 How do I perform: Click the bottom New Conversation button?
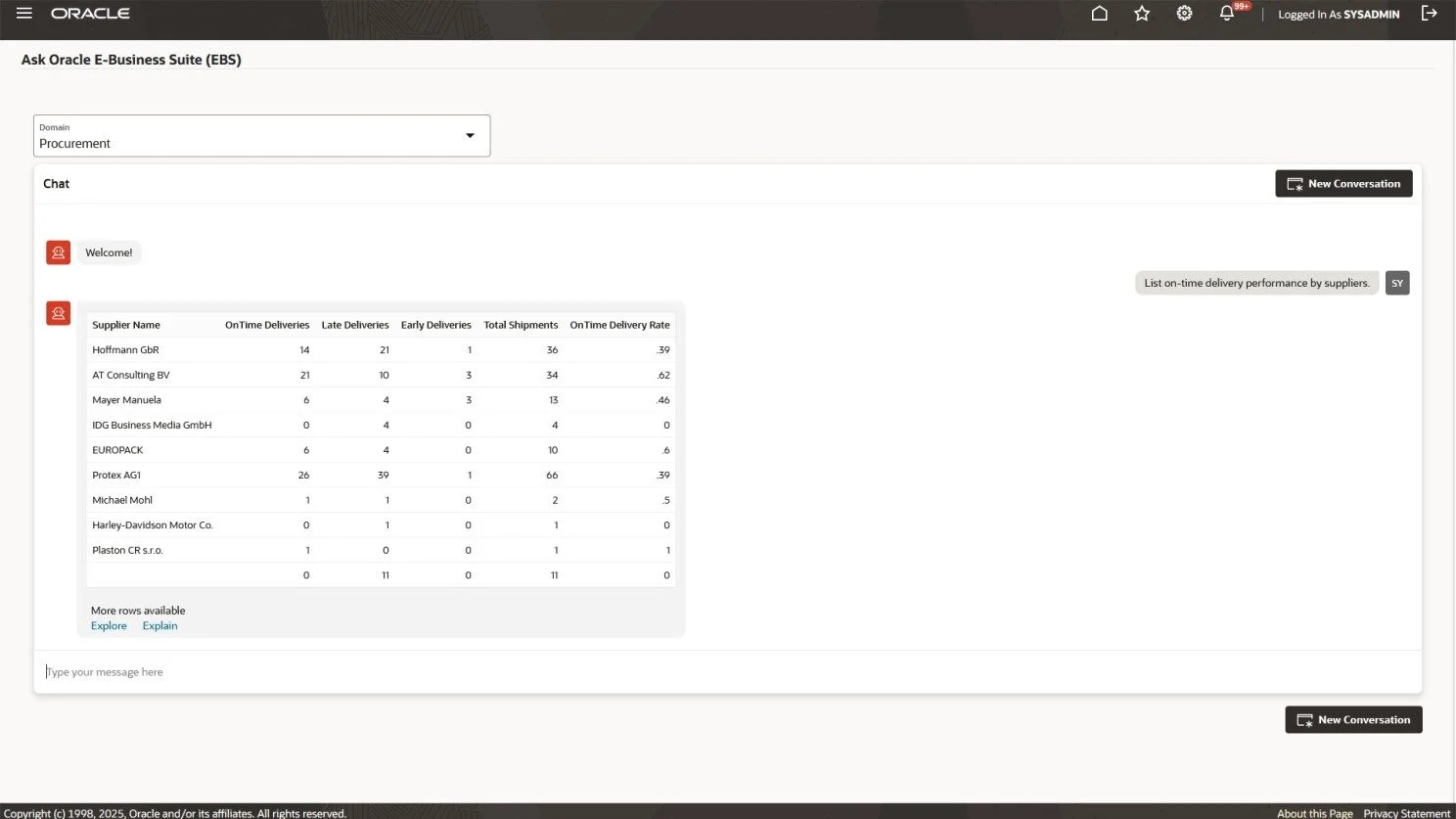coord(1353,720)
